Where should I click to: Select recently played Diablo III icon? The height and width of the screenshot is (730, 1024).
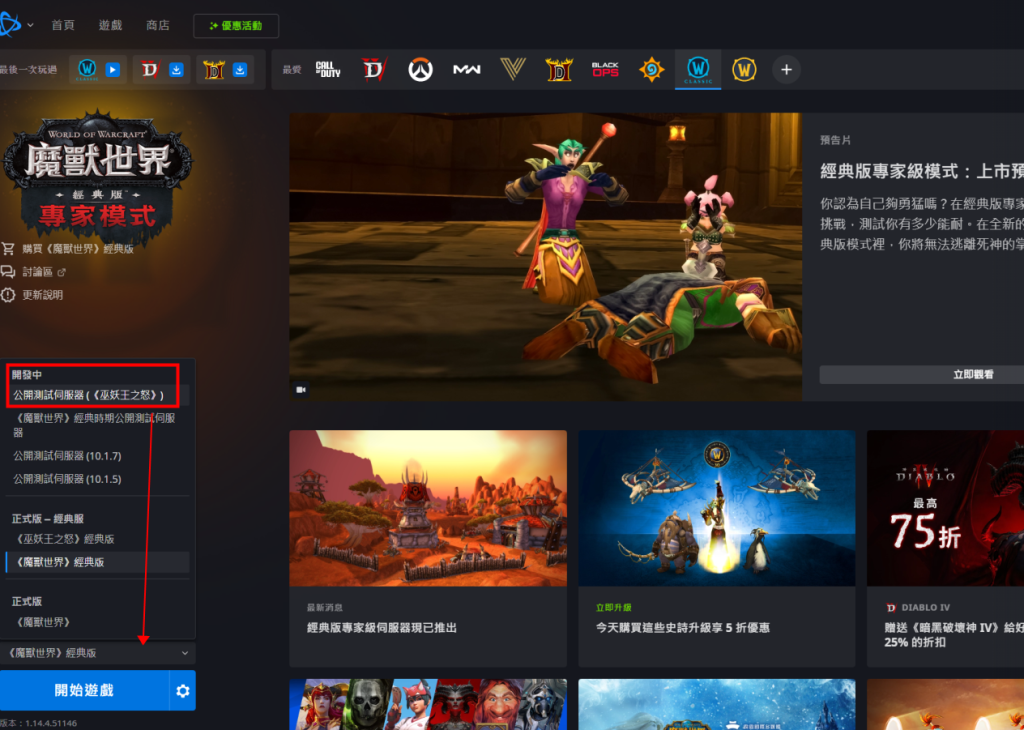(214, 69)
